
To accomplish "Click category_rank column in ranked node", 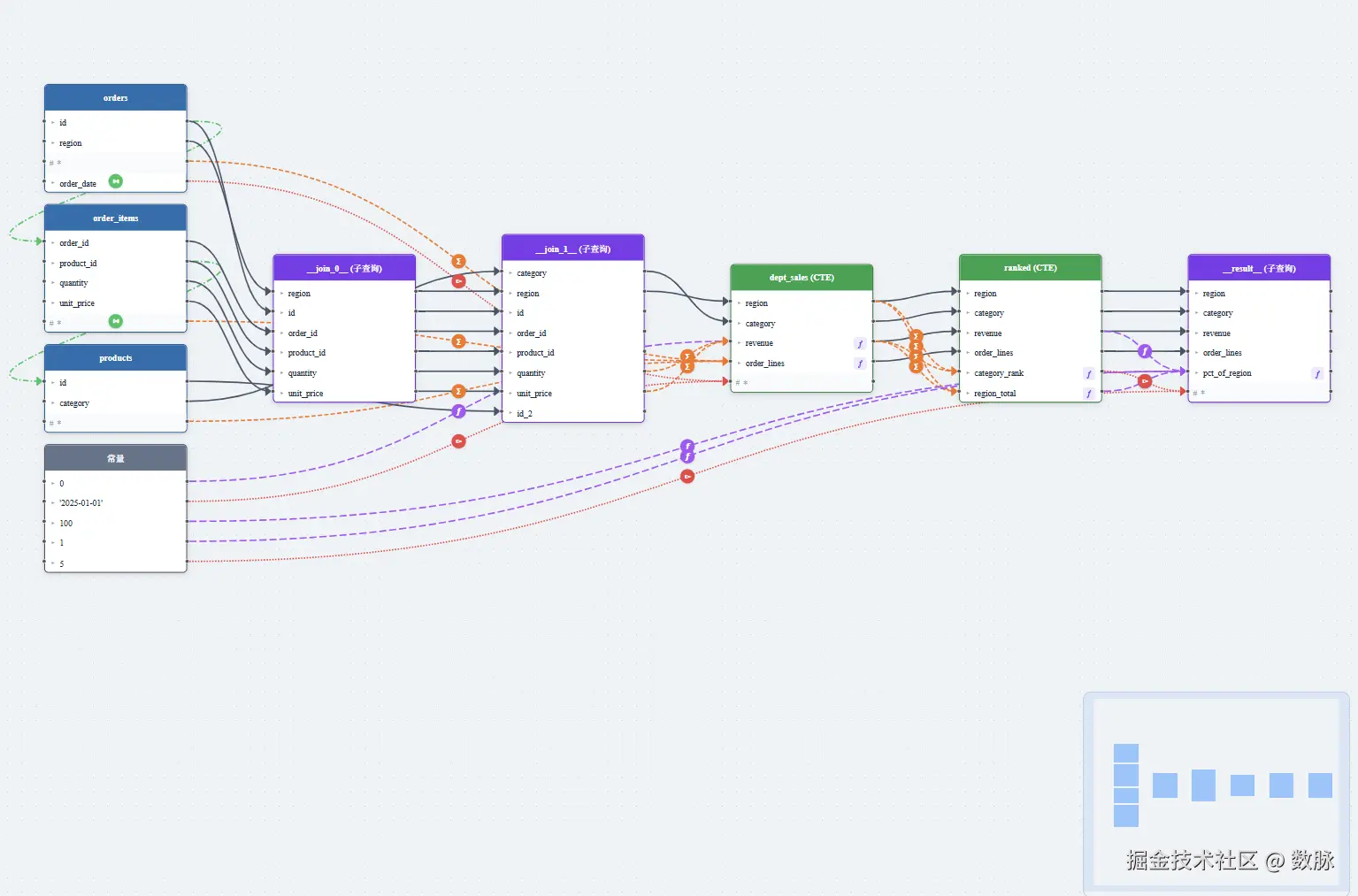I will (1031, 373).
